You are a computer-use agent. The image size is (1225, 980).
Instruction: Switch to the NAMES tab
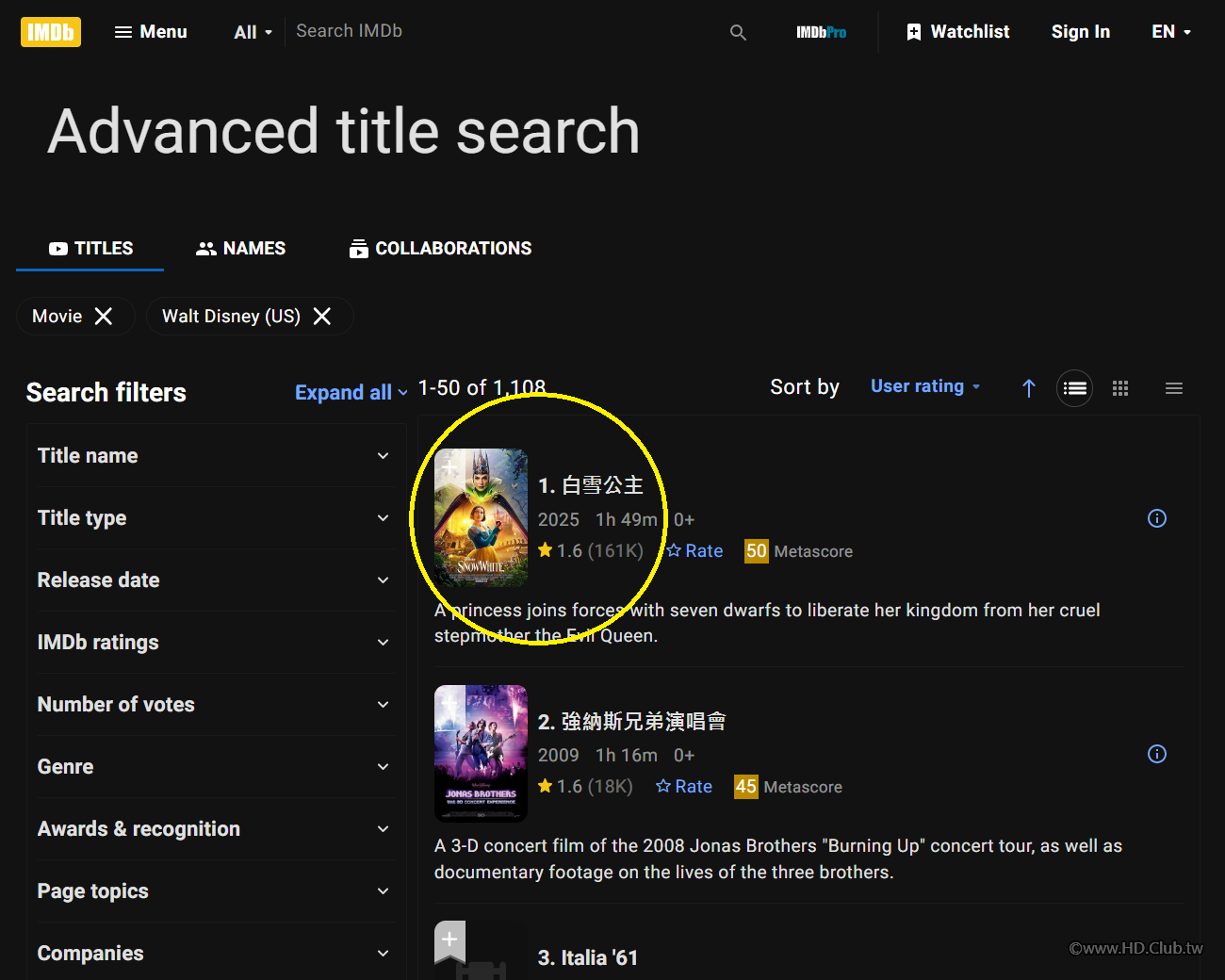pyautogui.click(x=240, y=249)
